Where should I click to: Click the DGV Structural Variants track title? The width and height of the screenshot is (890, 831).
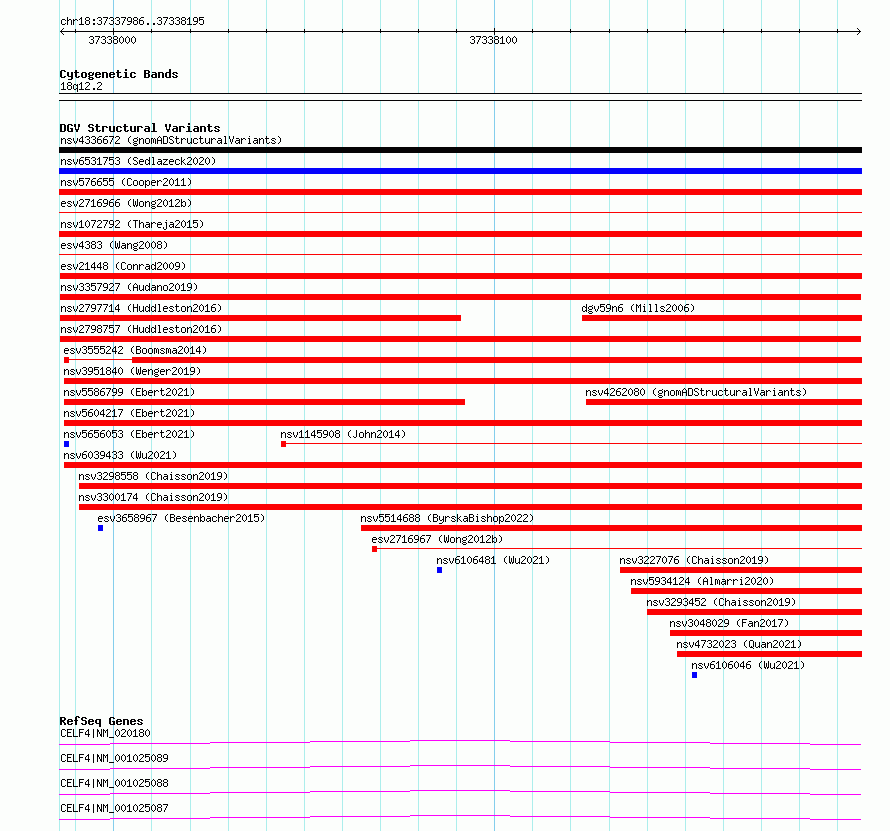140,128
